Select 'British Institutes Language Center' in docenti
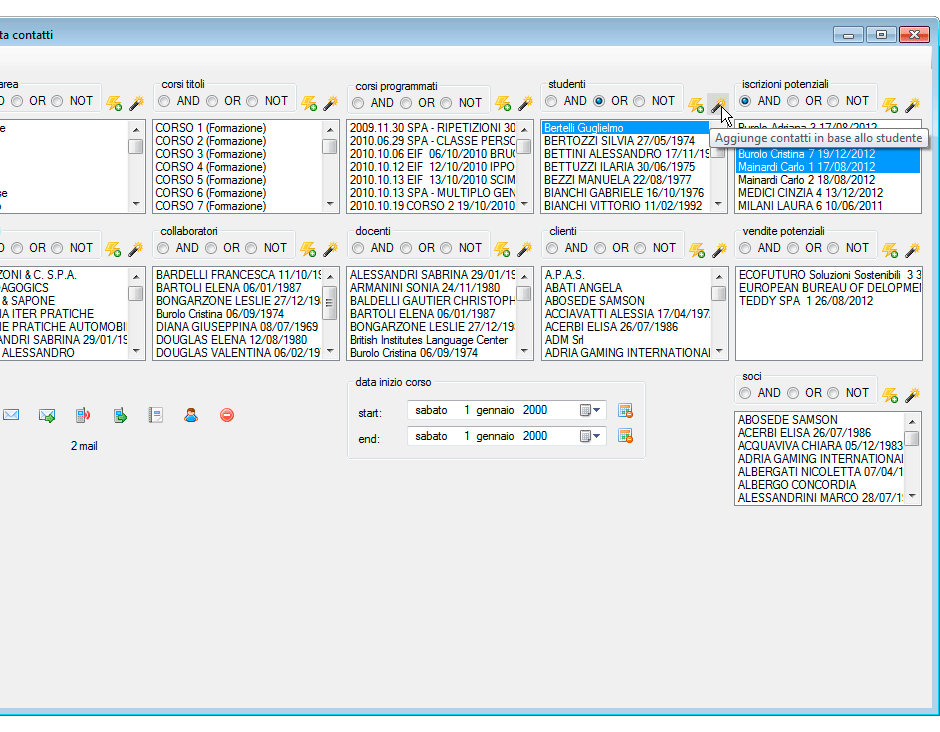 pos(429,340)
